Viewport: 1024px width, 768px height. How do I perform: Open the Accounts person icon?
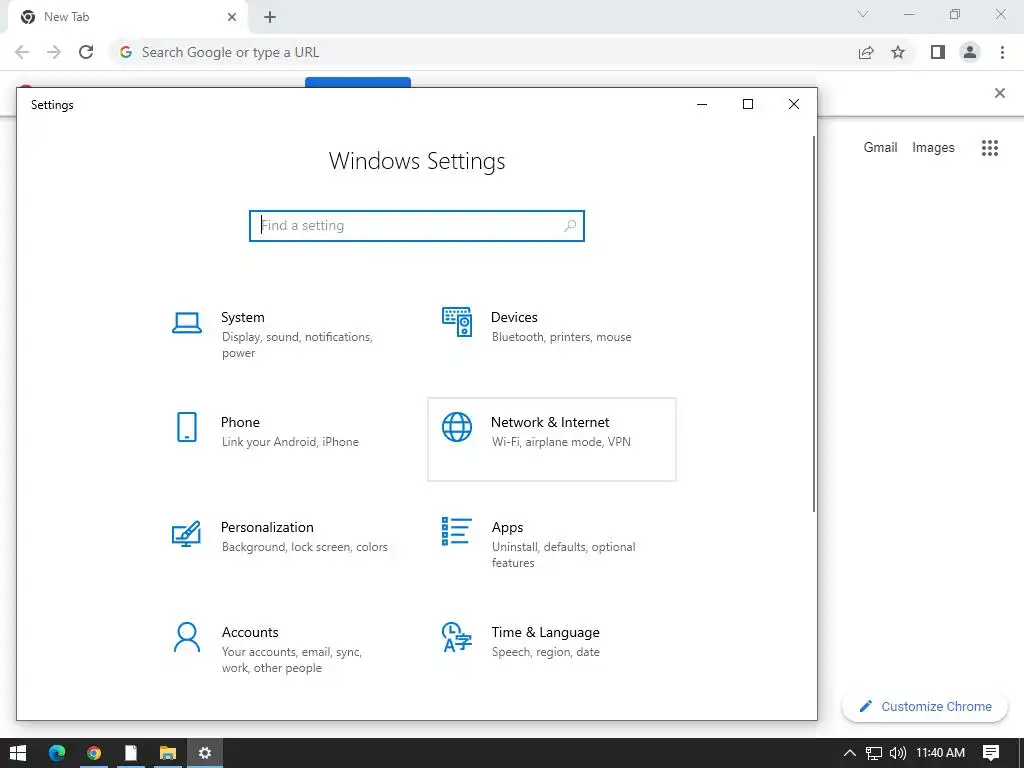pyautogui.click(x=187, y=637)
